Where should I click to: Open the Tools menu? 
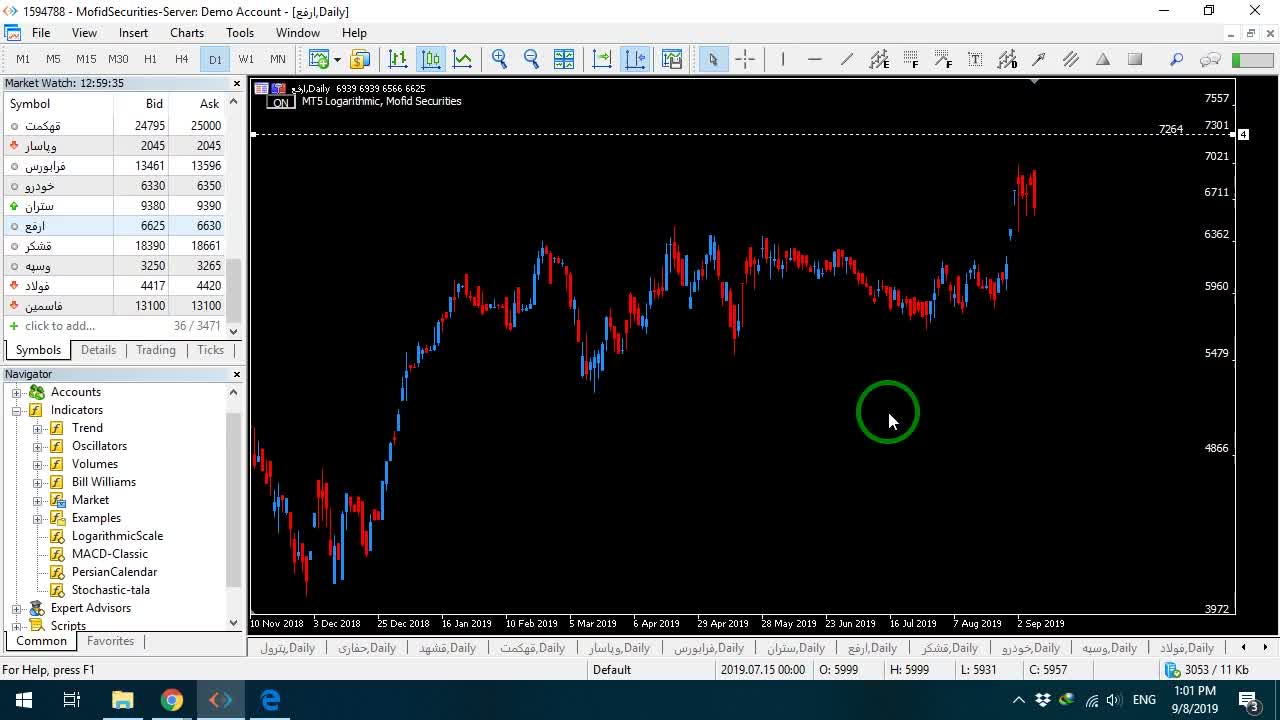click(x=240, y=33)
